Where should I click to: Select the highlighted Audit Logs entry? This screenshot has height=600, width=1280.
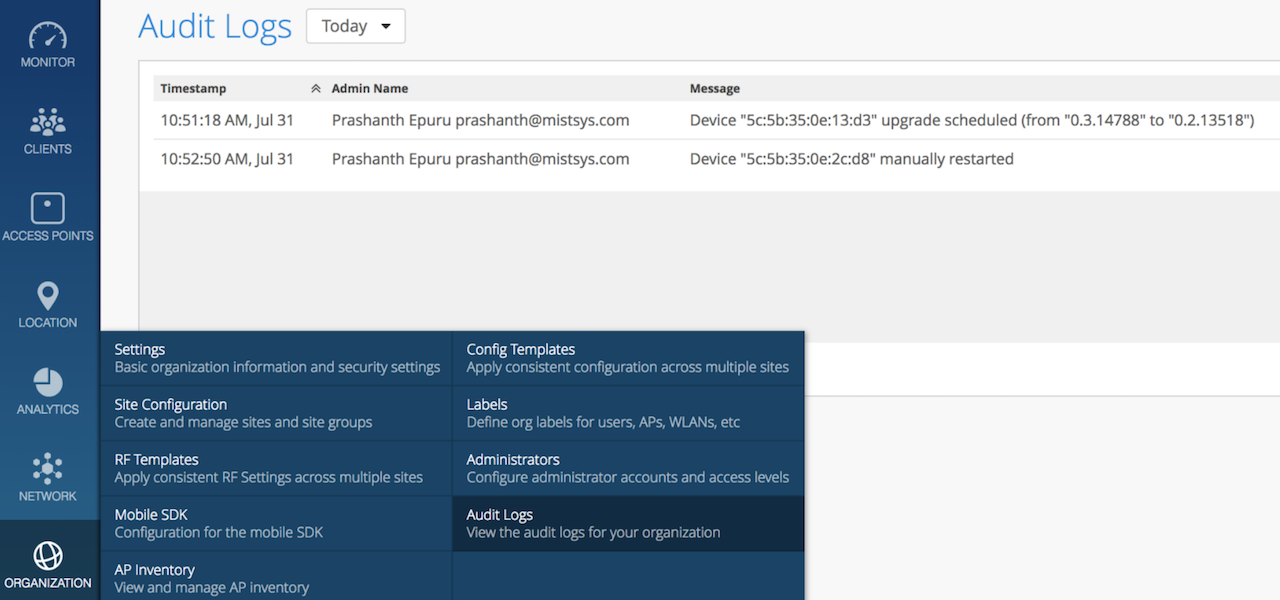pos(628,523)
